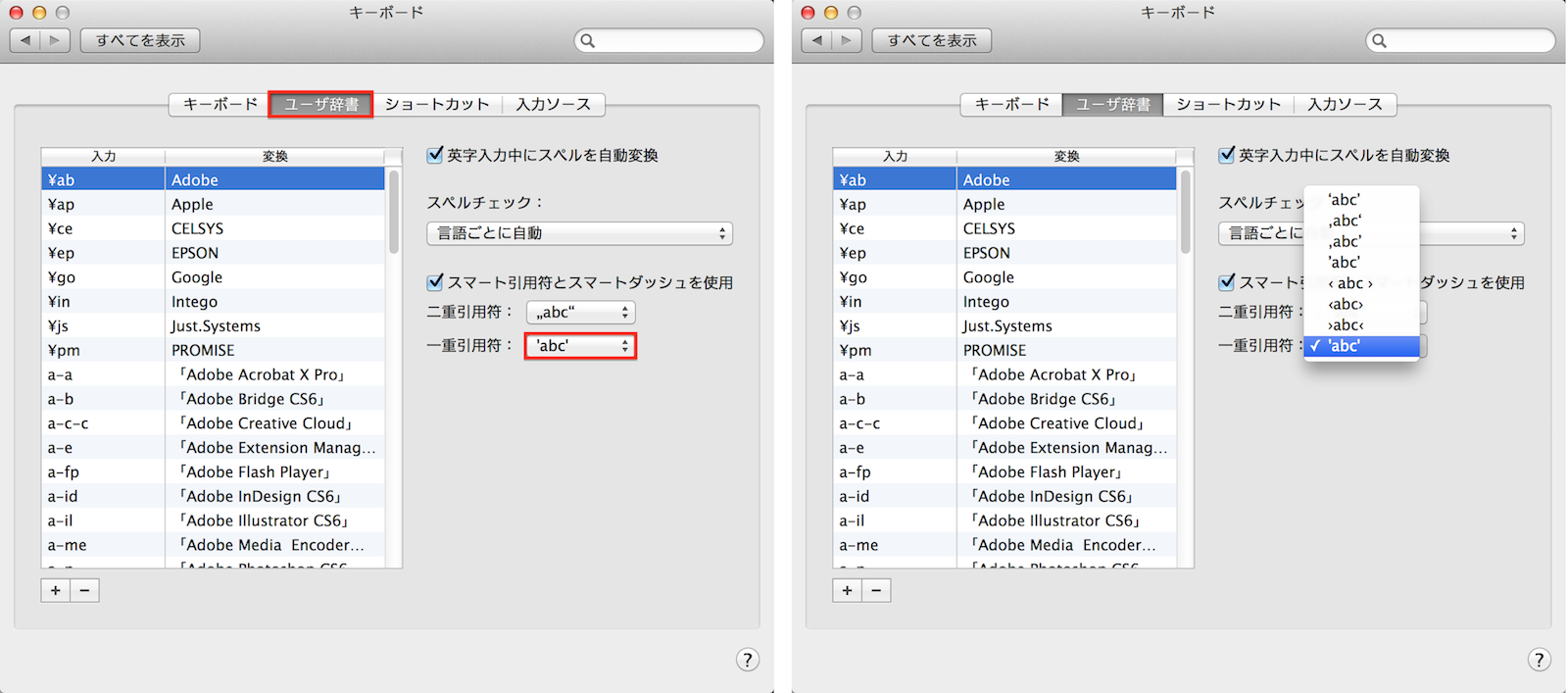Select Google entry in left window

(x=214, y=277)
